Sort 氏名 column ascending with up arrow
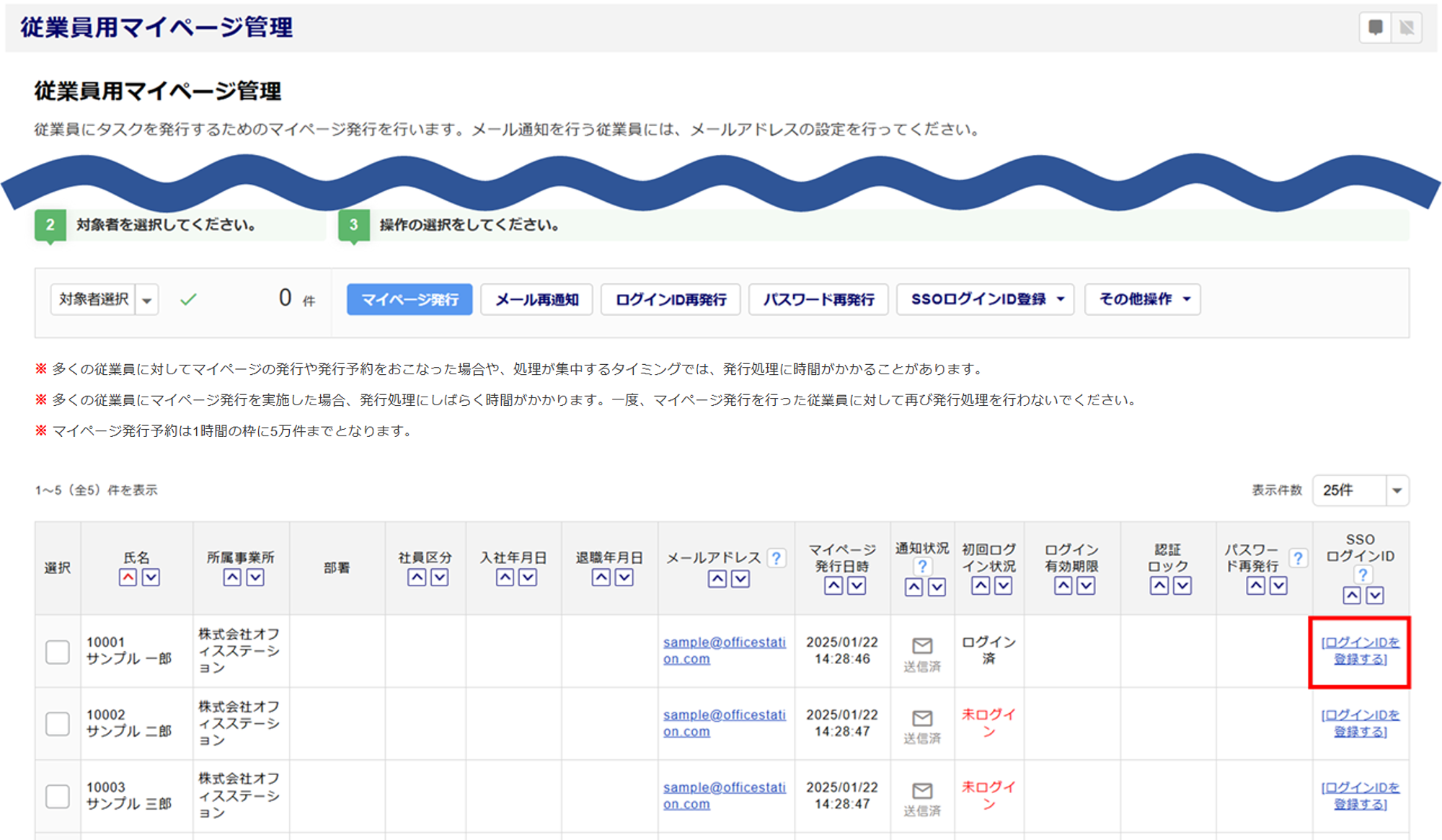This screenshot has height=840, width=1442. click(128, 578)
